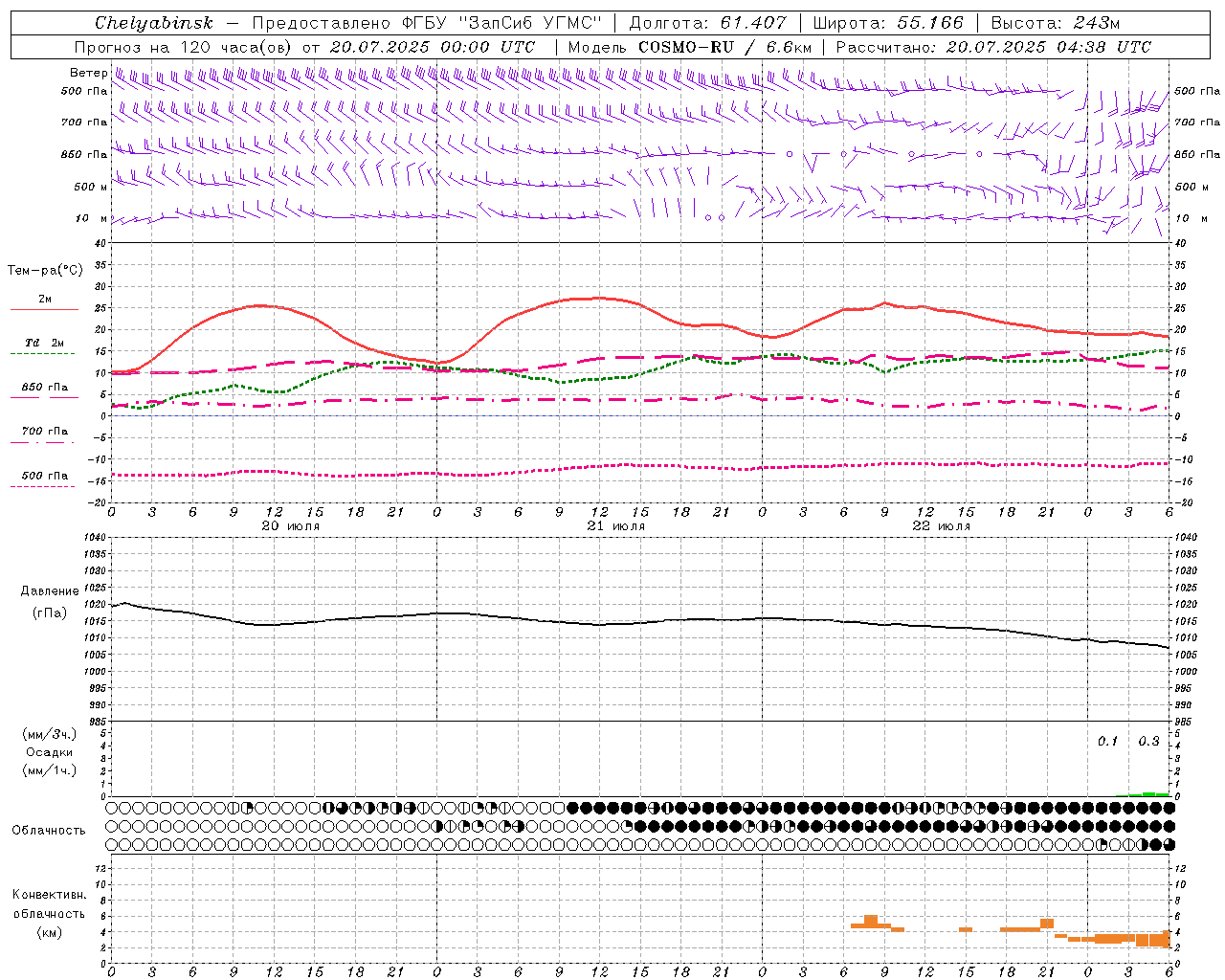The image size is (1225, 980).
Task: Click the 'Высота: 243м' elevation value
Action: point(1055,23)
